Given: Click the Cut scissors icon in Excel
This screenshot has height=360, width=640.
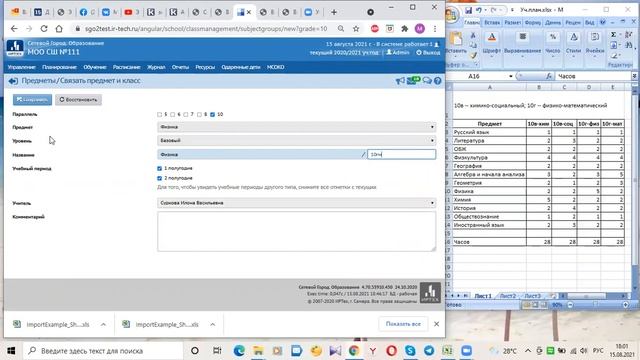Looking at the screenshot, I should coord(473,35).
